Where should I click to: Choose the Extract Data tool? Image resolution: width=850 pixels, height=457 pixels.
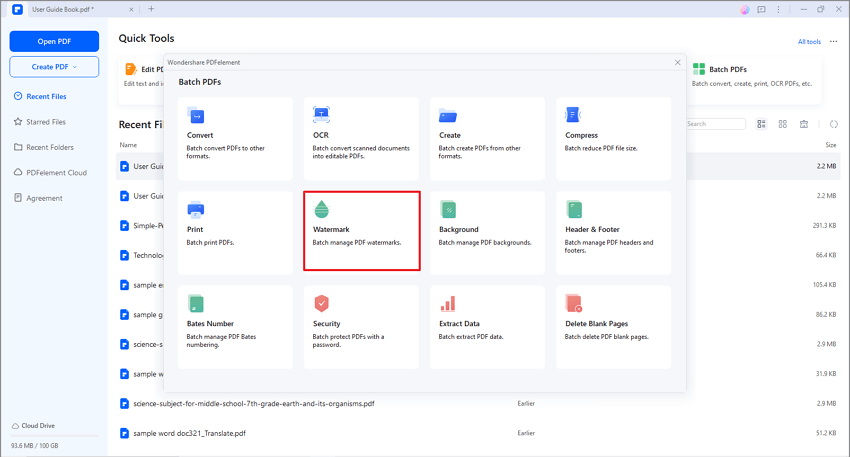coord(487,327)
